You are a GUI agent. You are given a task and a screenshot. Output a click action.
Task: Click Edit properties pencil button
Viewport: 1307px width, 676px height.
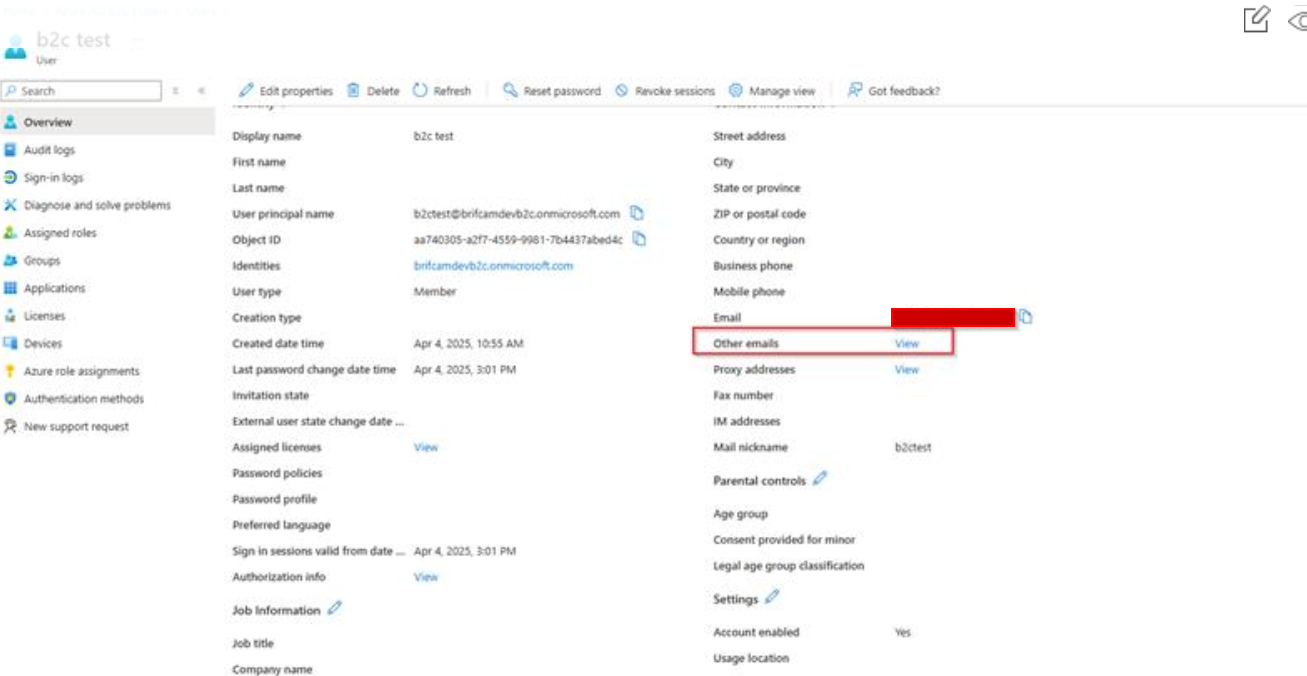coord(286,91)
